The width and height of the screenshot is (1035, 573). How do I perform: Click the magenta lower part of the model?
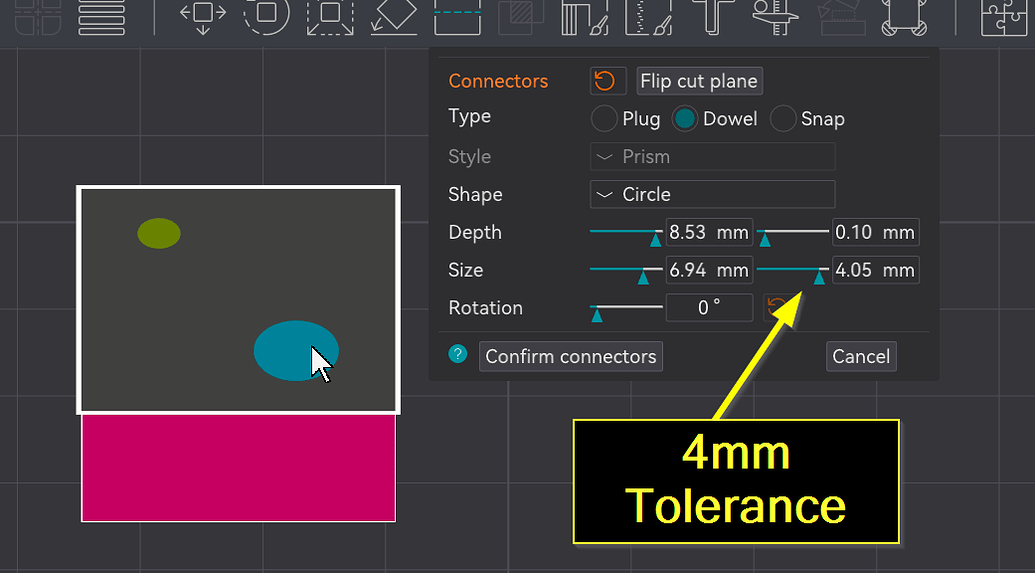pyautogui.click(x=238, y=467)
